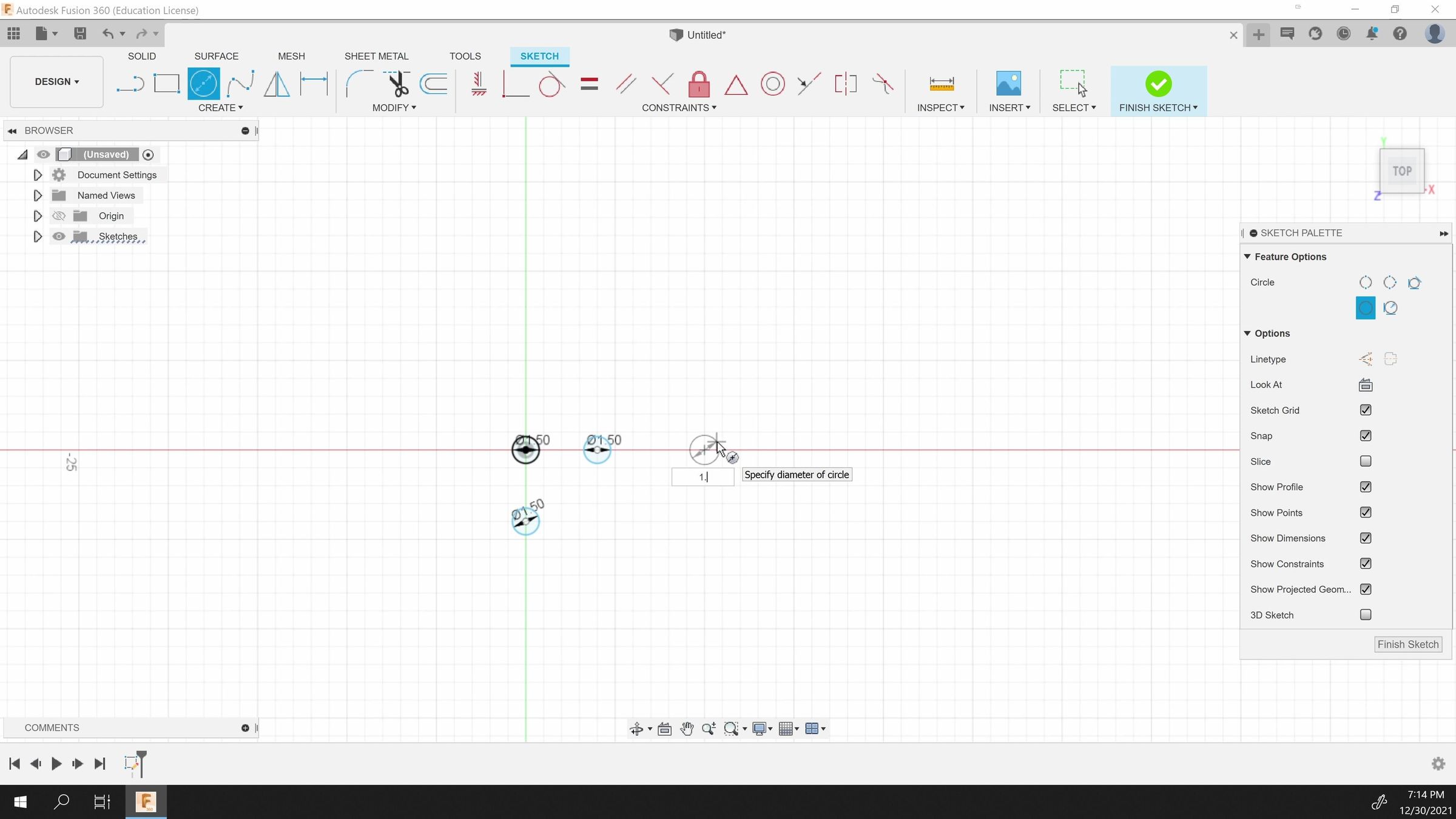
Task: Click the Look At icon in the palette
Action: click(x=1366, y=385)
